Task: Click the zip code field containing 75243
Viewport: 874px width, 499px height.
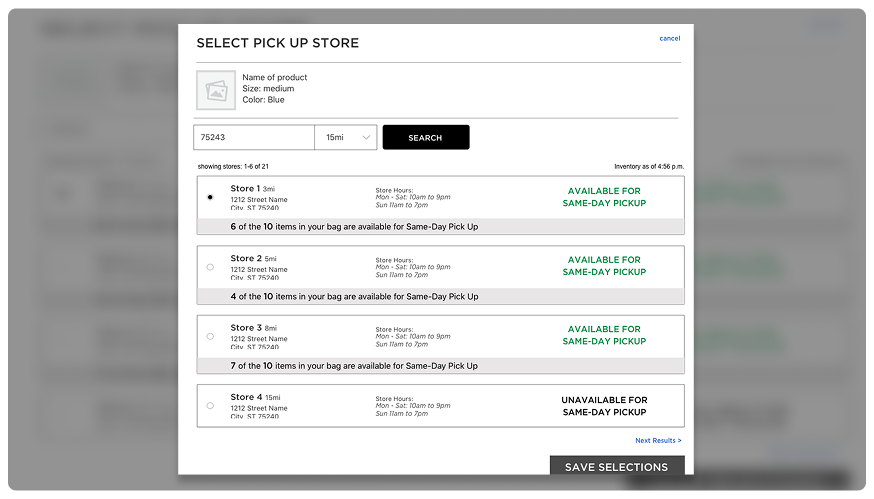Action: pos(254,137)
